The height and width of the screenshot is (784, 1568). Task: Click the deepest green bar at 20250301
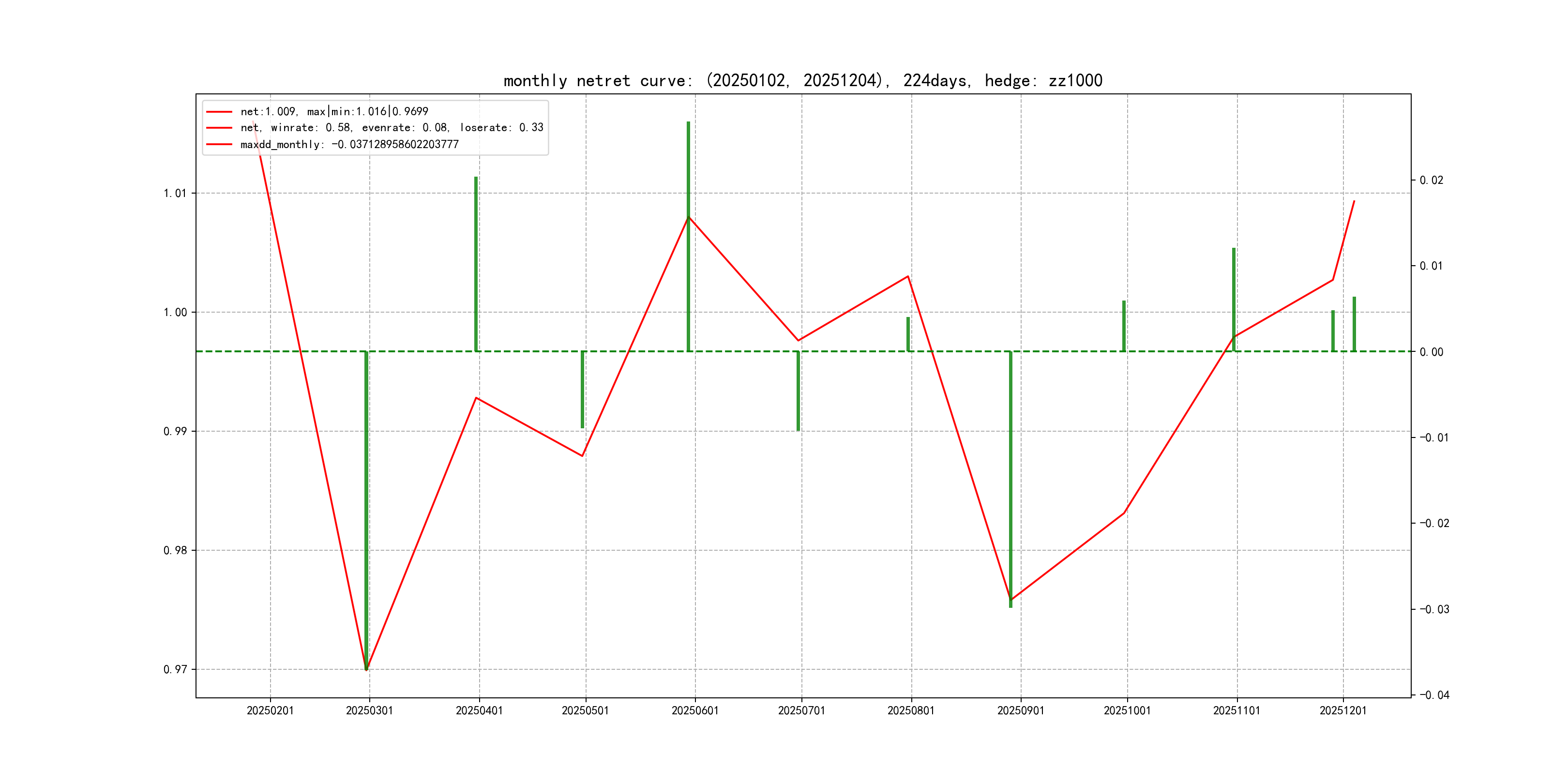click(366, 512)
